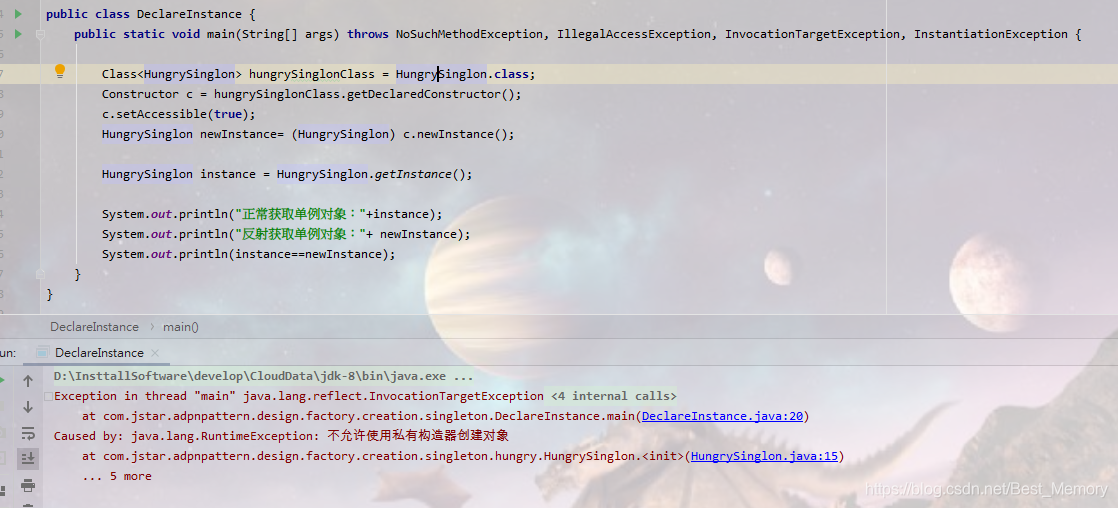Toggle scroll to end in Run console
Viewport: 1118px width, 508px height.
tap(28, 459)
